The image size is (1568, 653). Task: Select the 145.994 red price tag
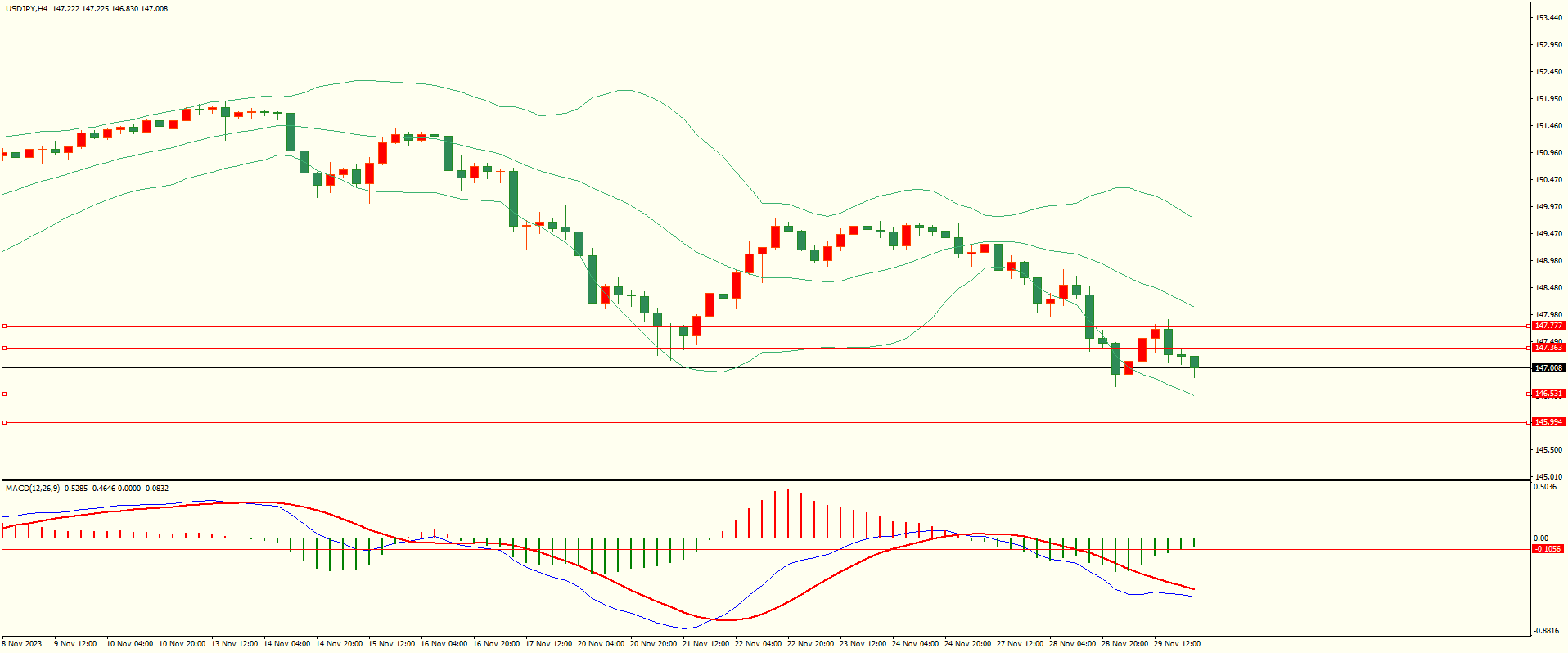tap(1548, 422)
